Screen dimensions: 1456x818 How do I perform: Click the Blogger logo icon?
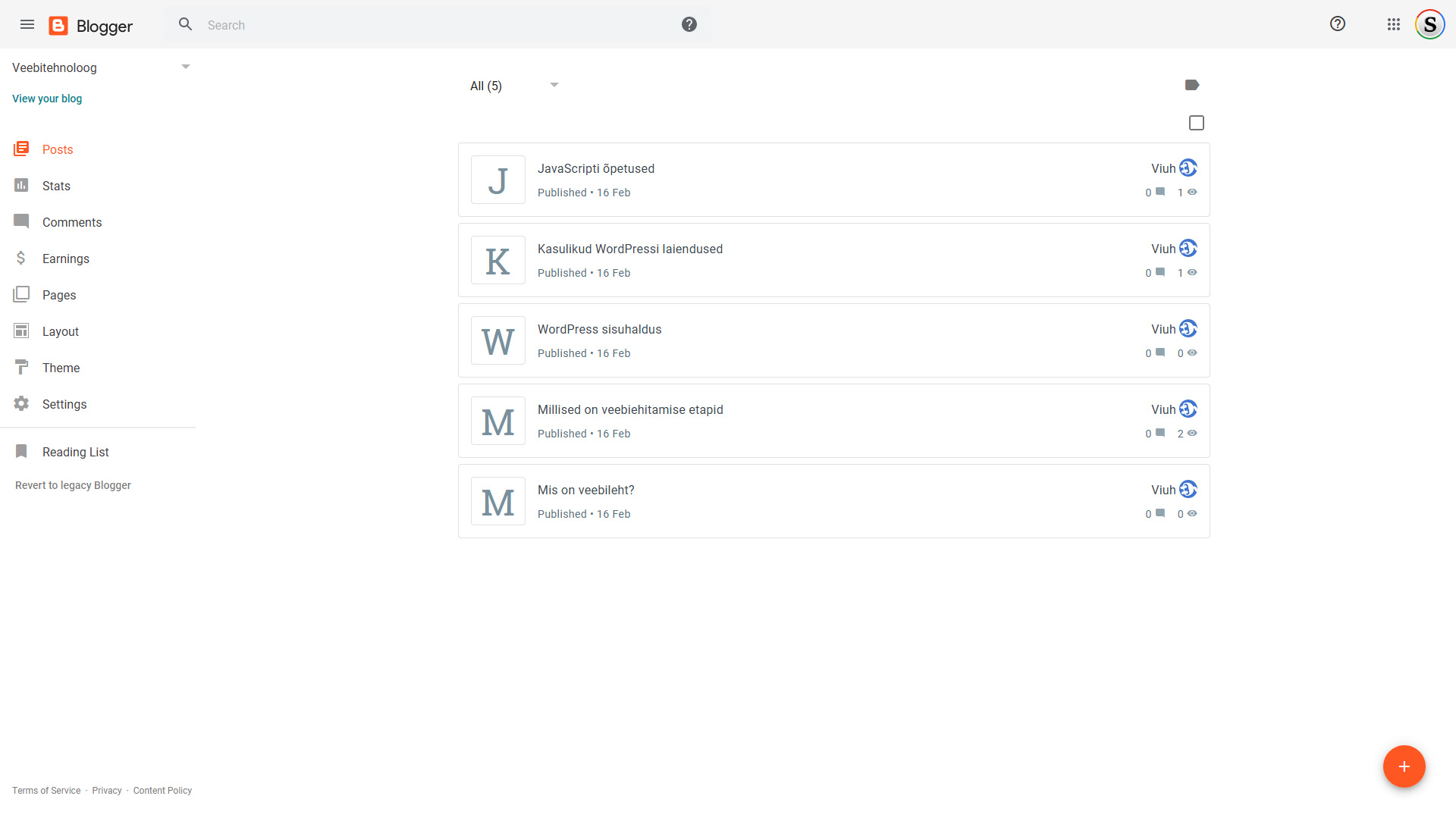click(x=58, y=26)
